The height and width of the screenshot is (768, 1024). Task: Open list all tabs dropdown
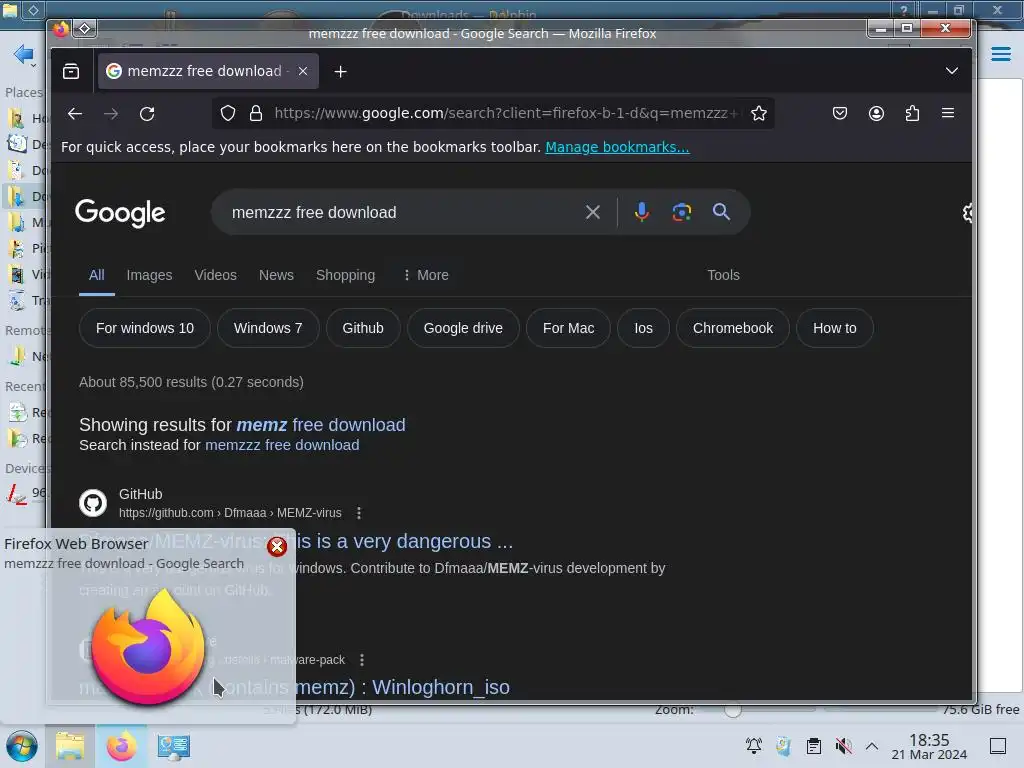[x=952, y=71]
